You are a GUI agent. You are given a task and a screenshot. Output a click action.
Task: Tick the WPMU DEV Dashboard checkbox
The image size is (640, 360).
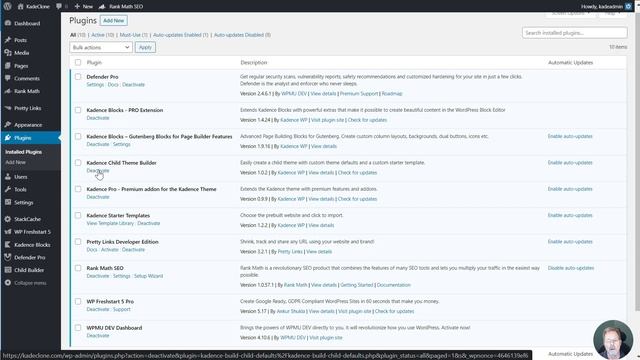[x=78, y=328]
